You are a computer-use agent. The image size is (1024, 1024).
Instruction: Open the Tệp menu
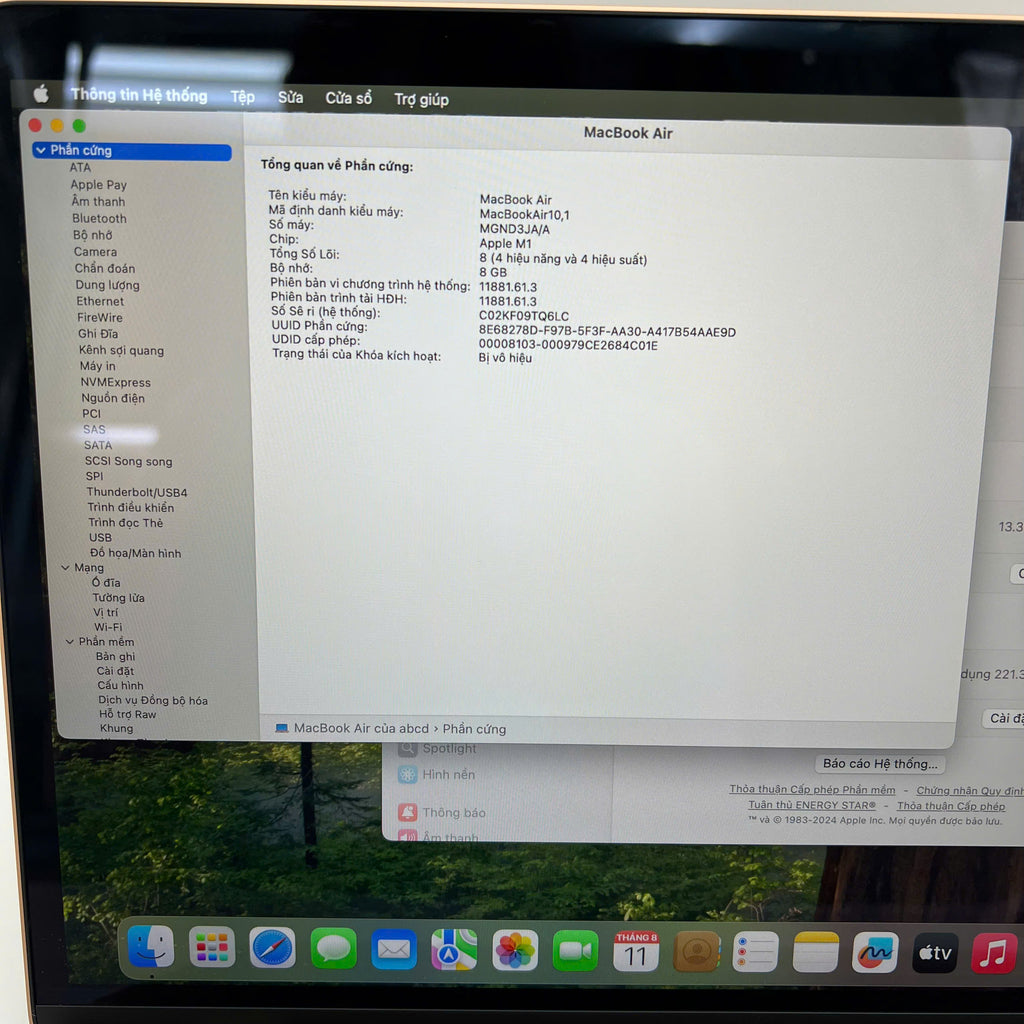[x=242, y=97]
